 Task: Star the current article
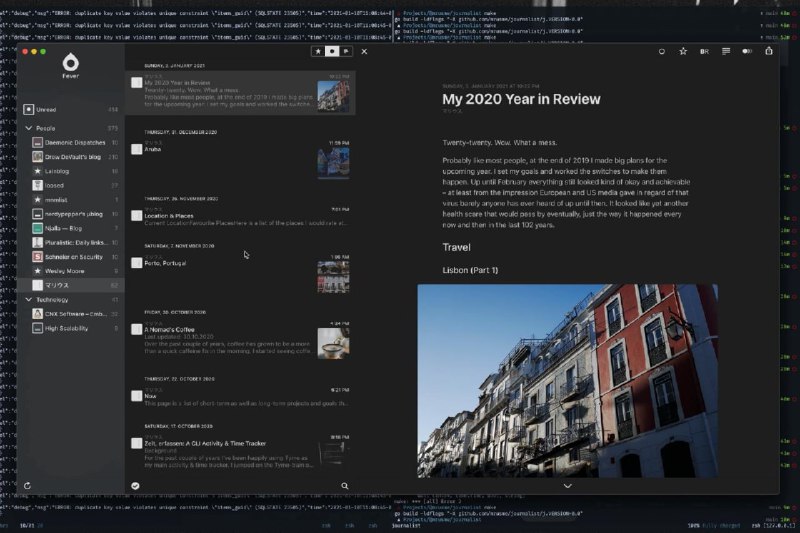coord(683,51)
